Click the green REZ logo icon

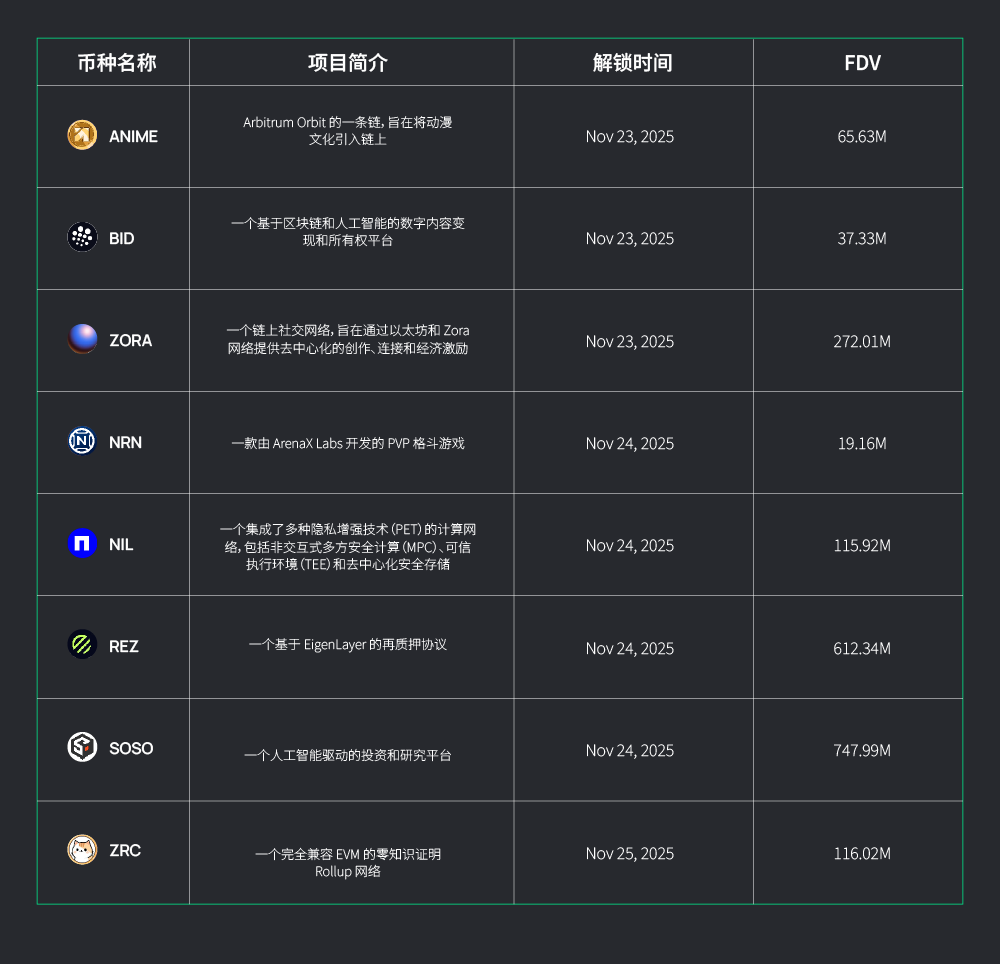tap(82, 645)
